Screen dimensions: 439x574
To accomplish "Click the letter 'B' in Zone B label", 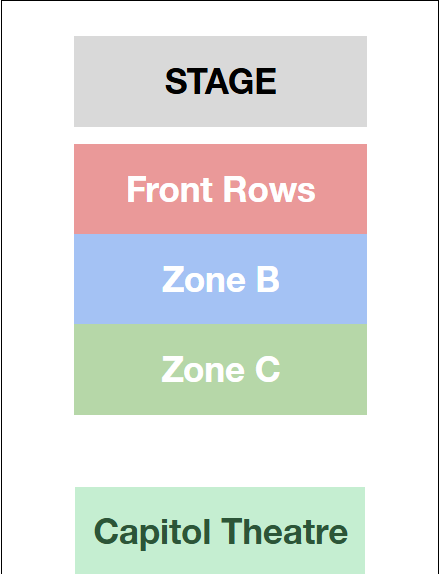I will pos(268,279).
